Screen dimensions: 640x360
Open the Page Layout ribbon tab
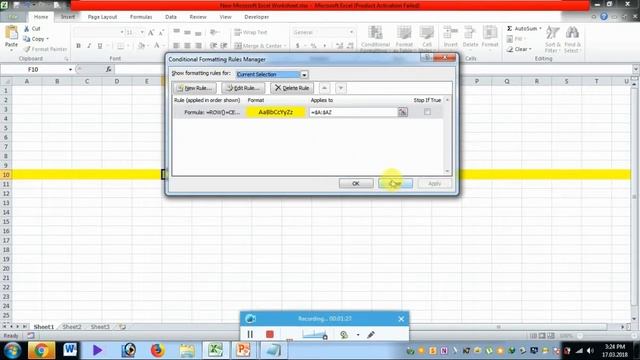(102, 17)
